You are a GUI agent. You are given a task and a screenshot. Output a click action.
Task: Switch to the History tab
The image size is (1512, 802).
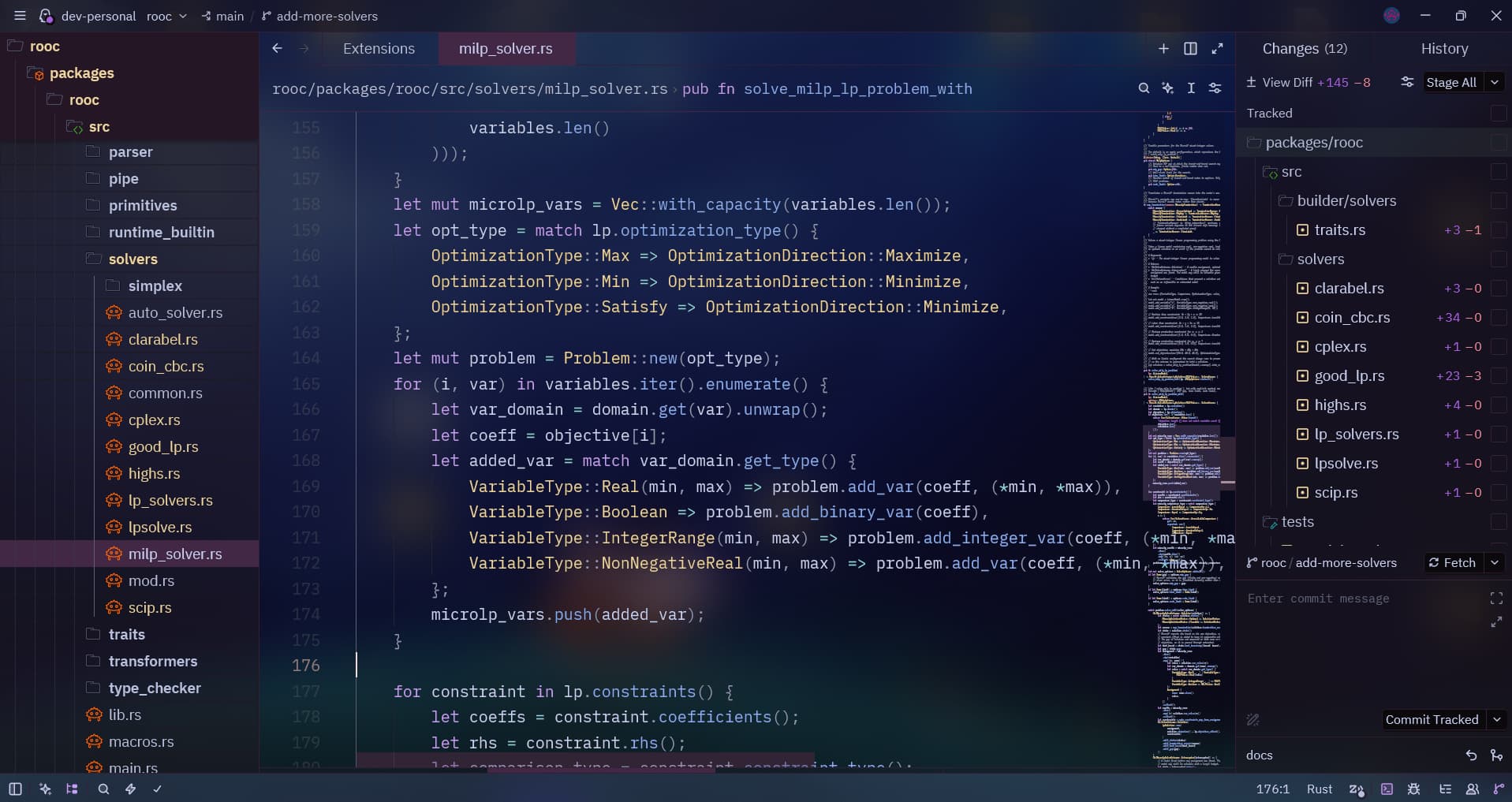tap(1444, 48)
